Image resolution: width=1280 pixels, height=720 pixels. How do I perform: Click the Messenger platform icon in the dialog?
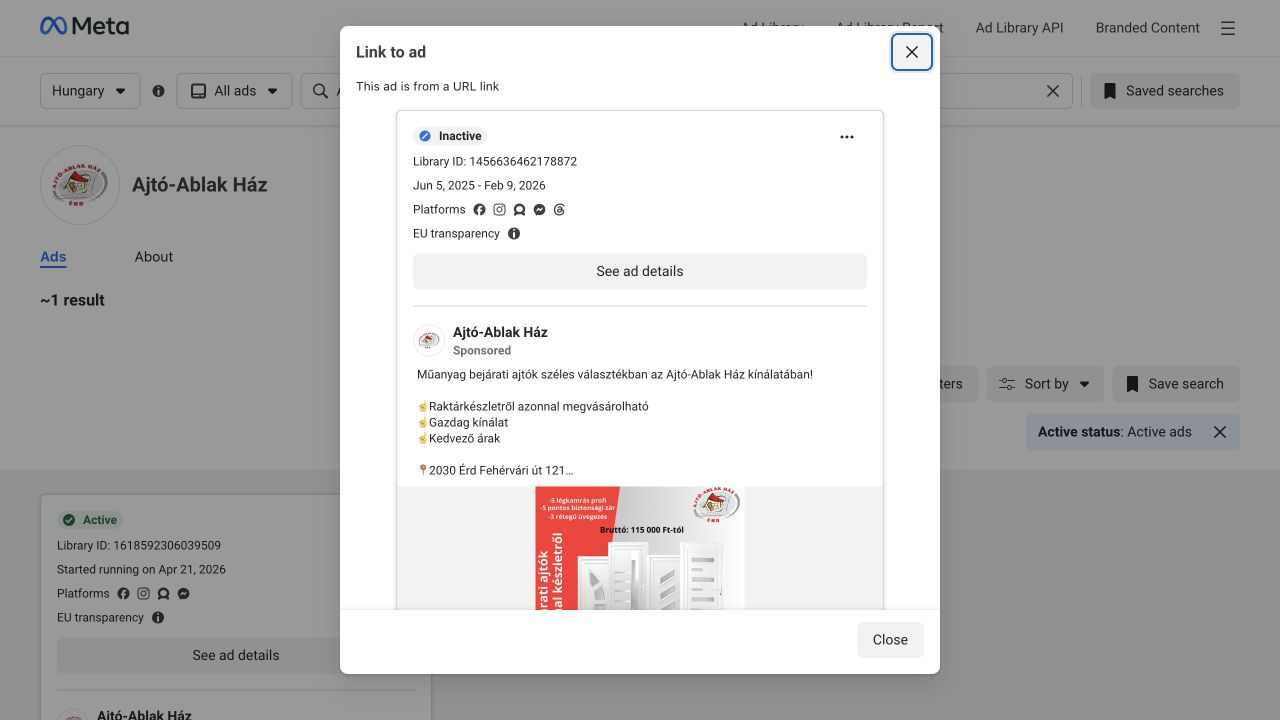pos(539,210)
